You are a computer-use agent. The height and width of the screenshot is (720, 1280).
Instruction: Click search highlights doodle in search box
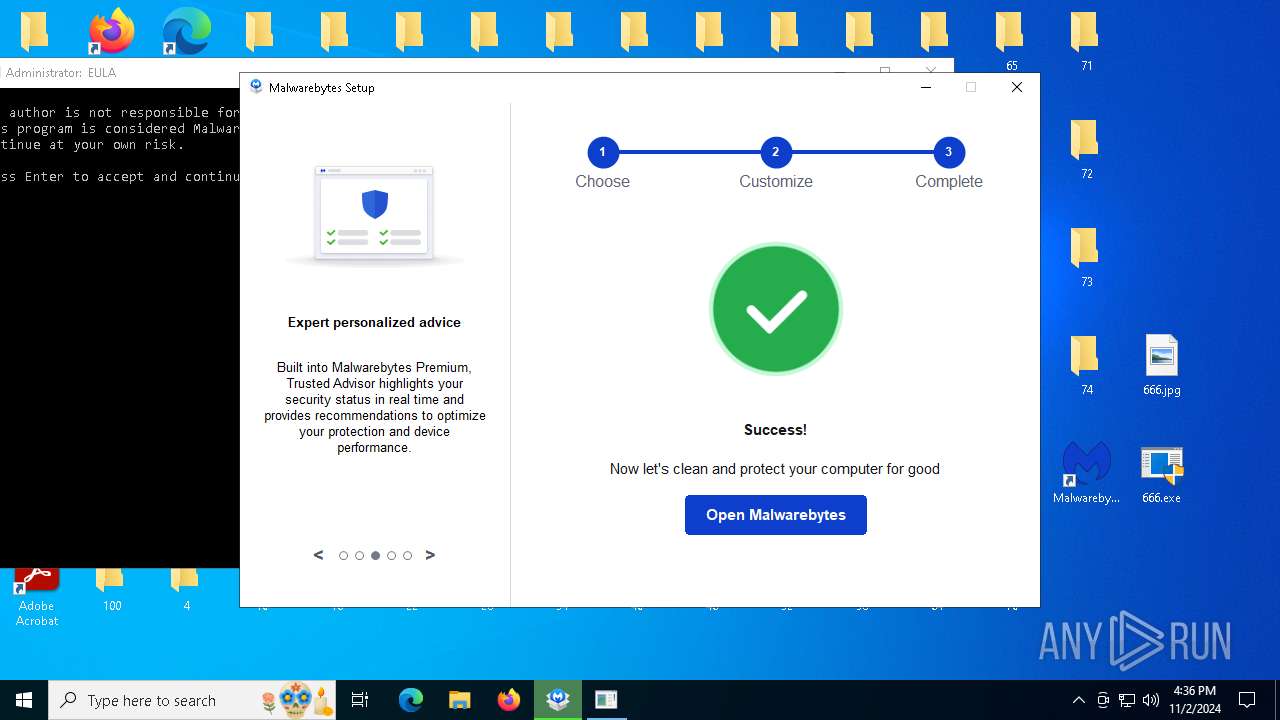296,700
